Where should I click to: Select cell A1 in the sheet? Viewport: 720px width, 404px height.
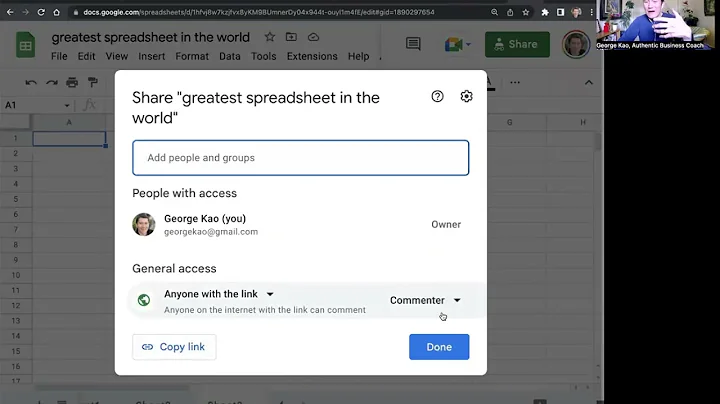pos(69,139)
